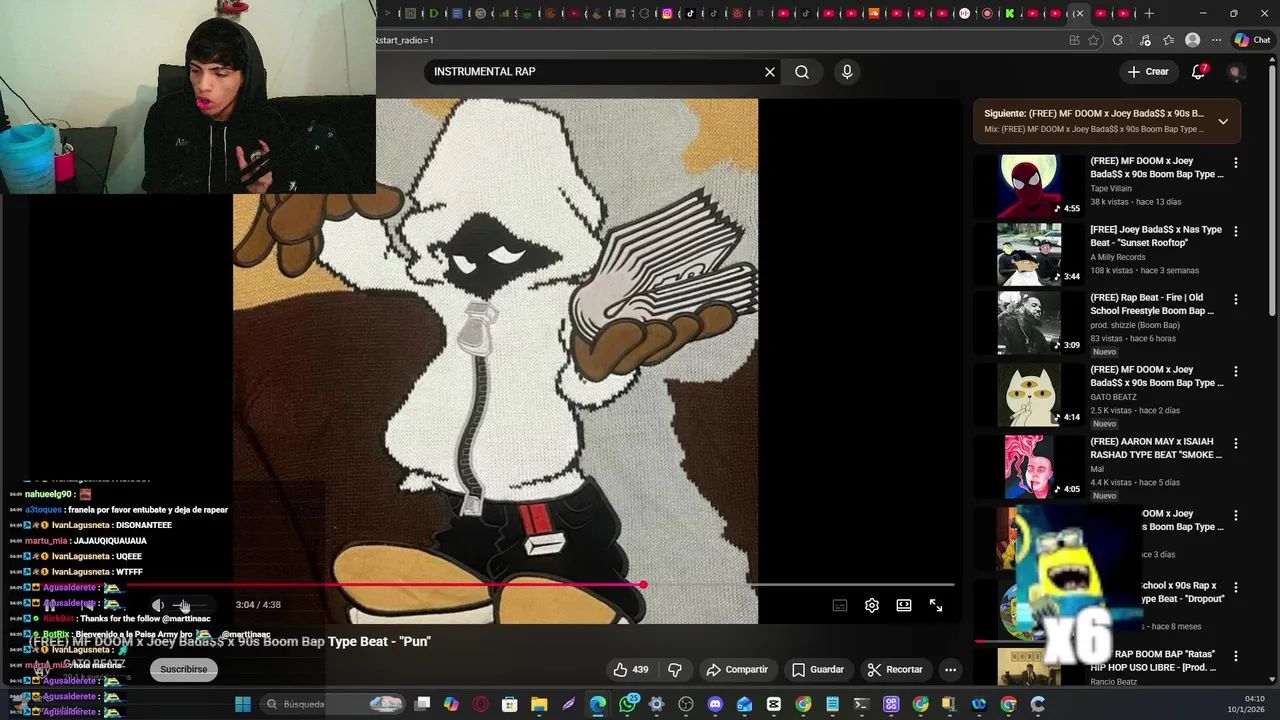This screenshot has height=720, width=1280.
Task: Open the YouTube notifications bell
Action: 1198,72
